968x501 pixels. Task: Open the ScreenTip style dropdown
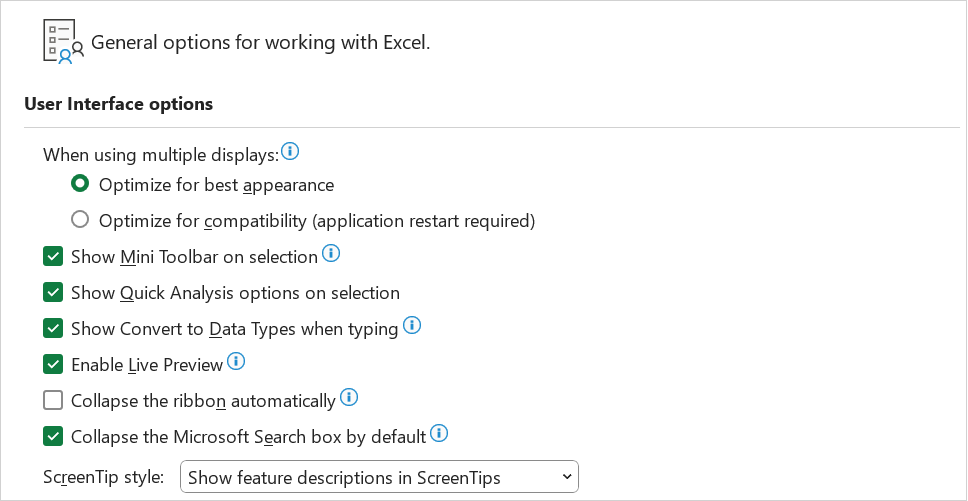click(379, 476)
